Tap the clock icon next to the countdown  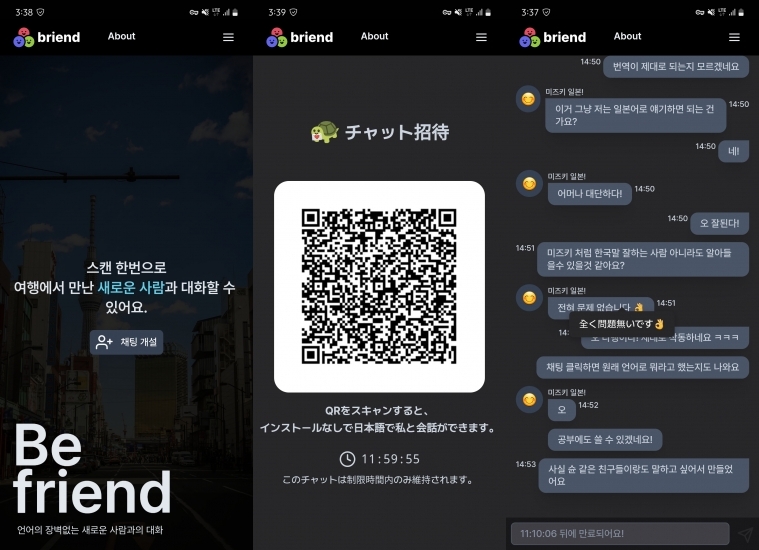(x=347, y=459)
